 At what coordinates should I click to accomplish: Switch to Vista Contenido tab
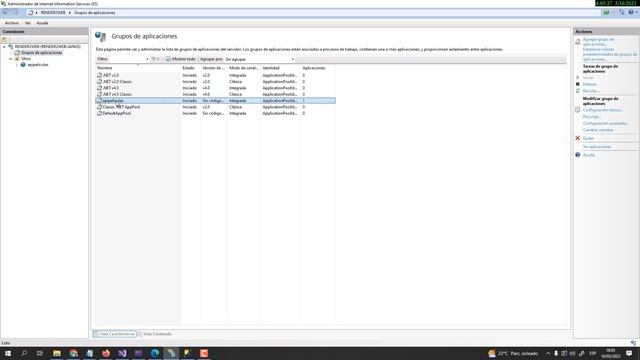pyautogui.click(x=154, y=334)
